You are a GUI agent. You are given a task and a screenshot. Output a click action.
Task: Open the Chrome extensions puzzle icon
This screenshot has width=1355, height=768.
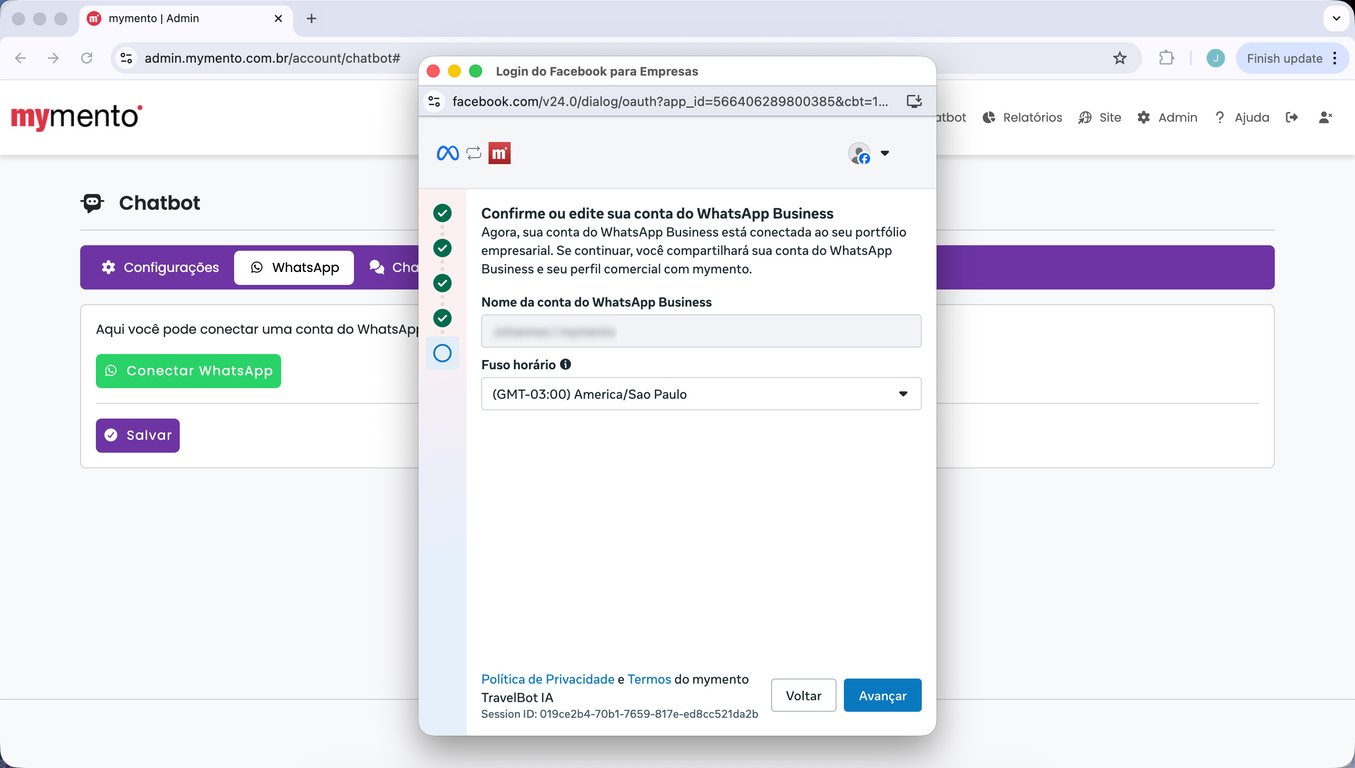pos(1166,58)
